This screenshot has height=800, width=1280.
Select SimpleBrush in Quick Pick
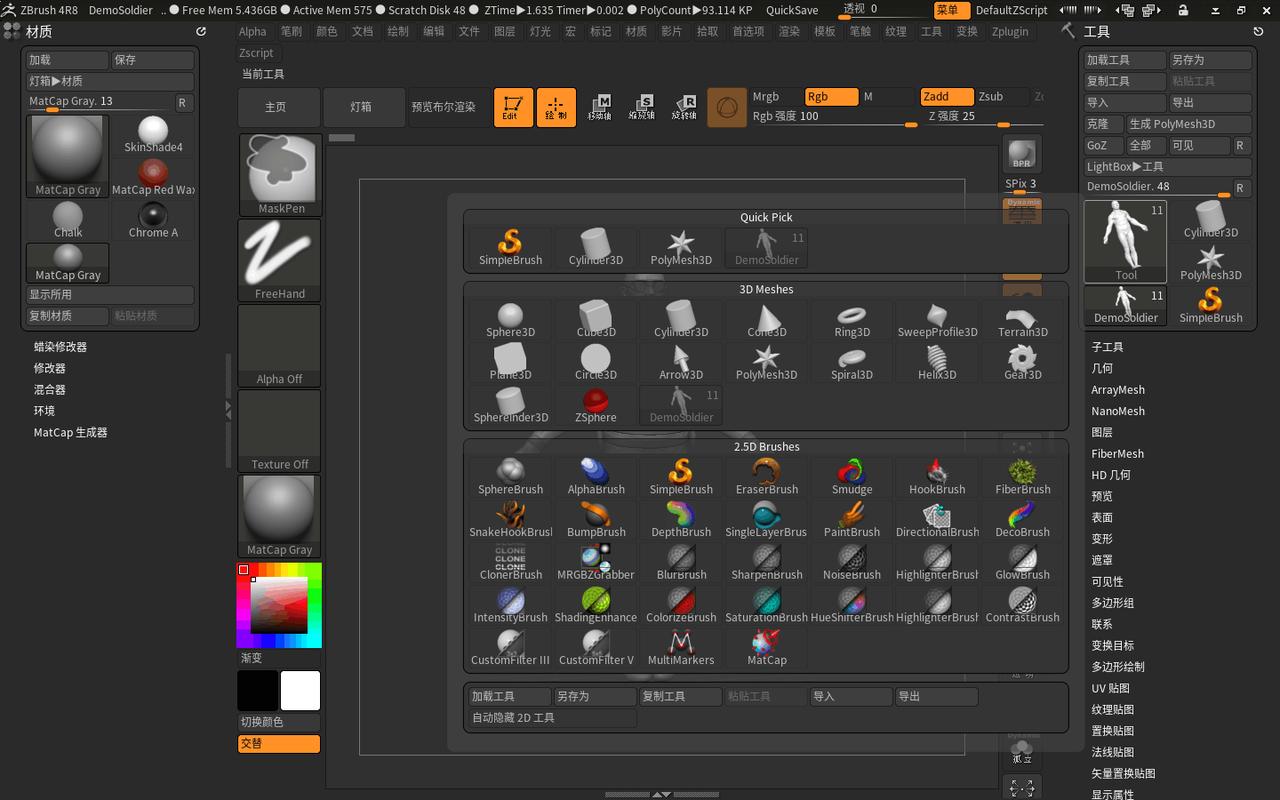coord(510,248)
